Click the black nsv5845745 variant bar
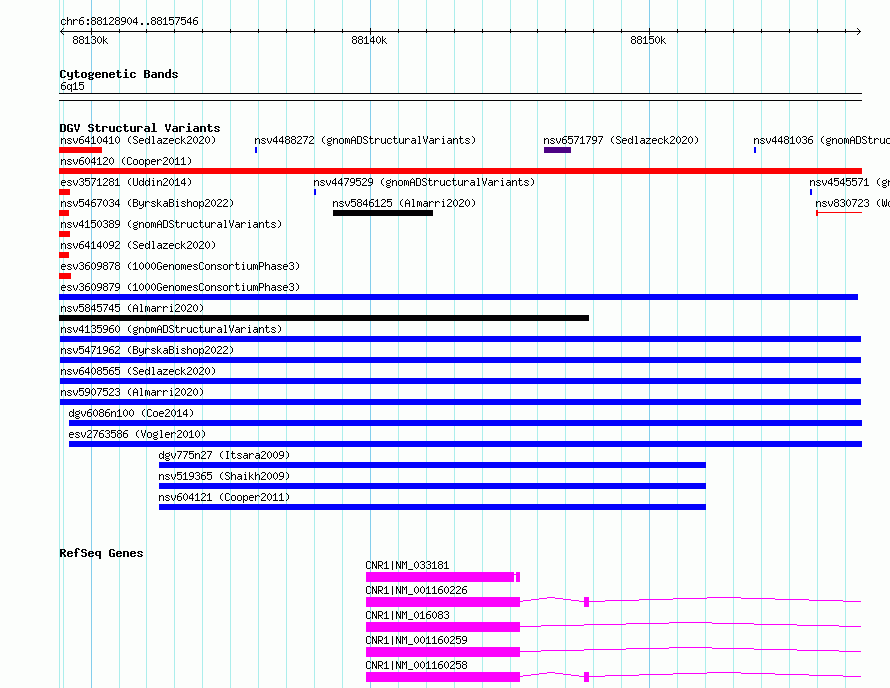 tap(324, 318)
